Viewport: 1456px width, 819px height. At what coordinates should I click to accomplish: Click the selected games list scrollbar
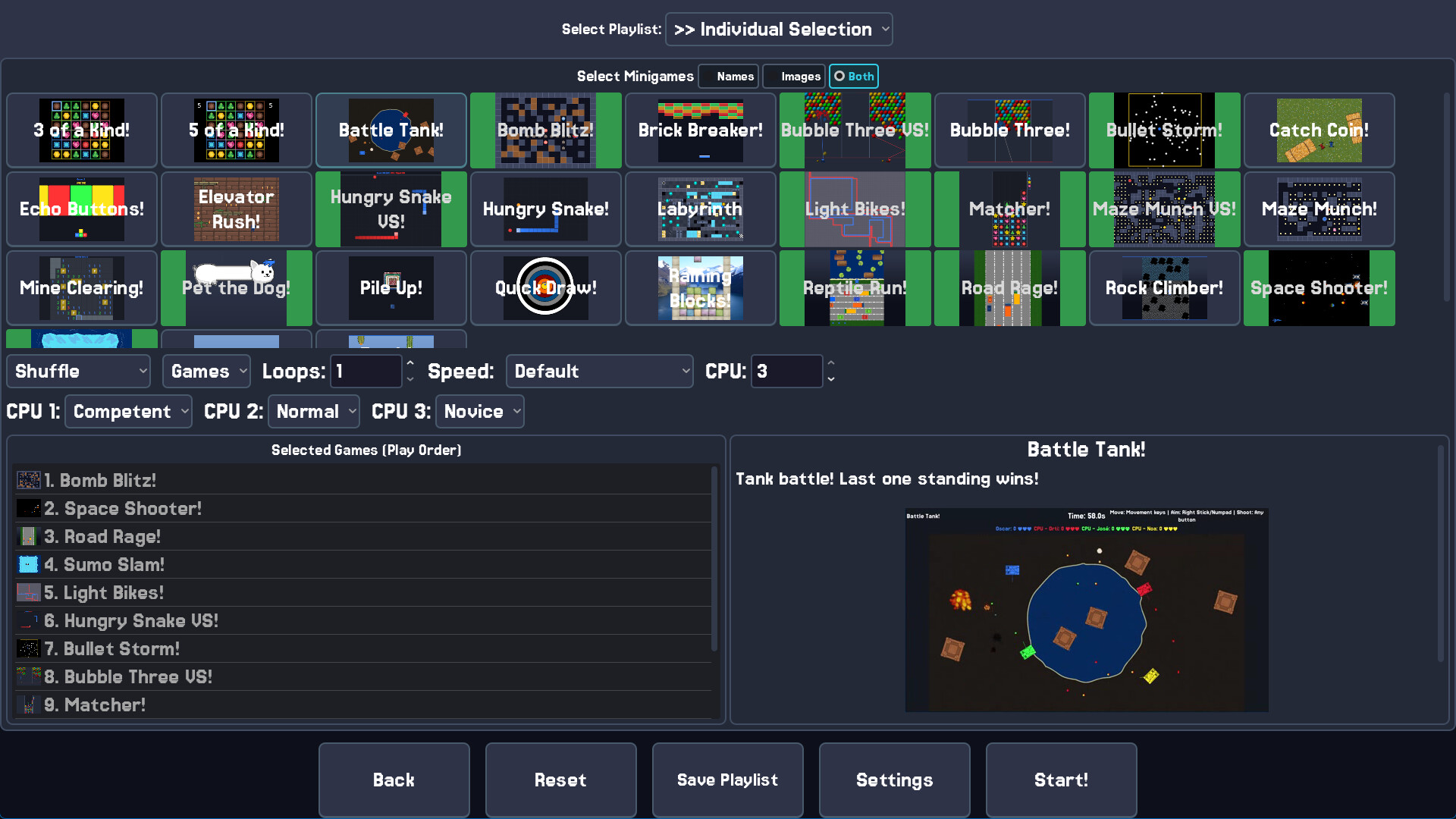coord(714,560)
